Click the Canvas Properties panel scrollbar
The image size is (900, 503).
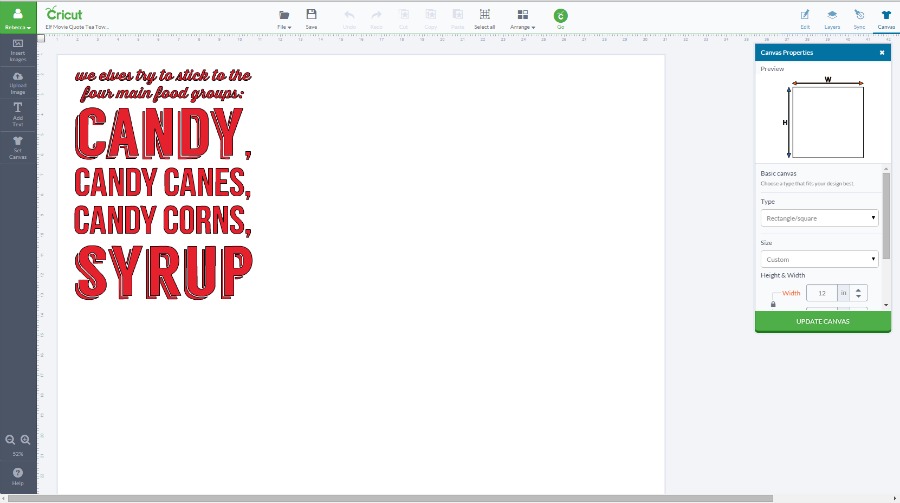886,215
